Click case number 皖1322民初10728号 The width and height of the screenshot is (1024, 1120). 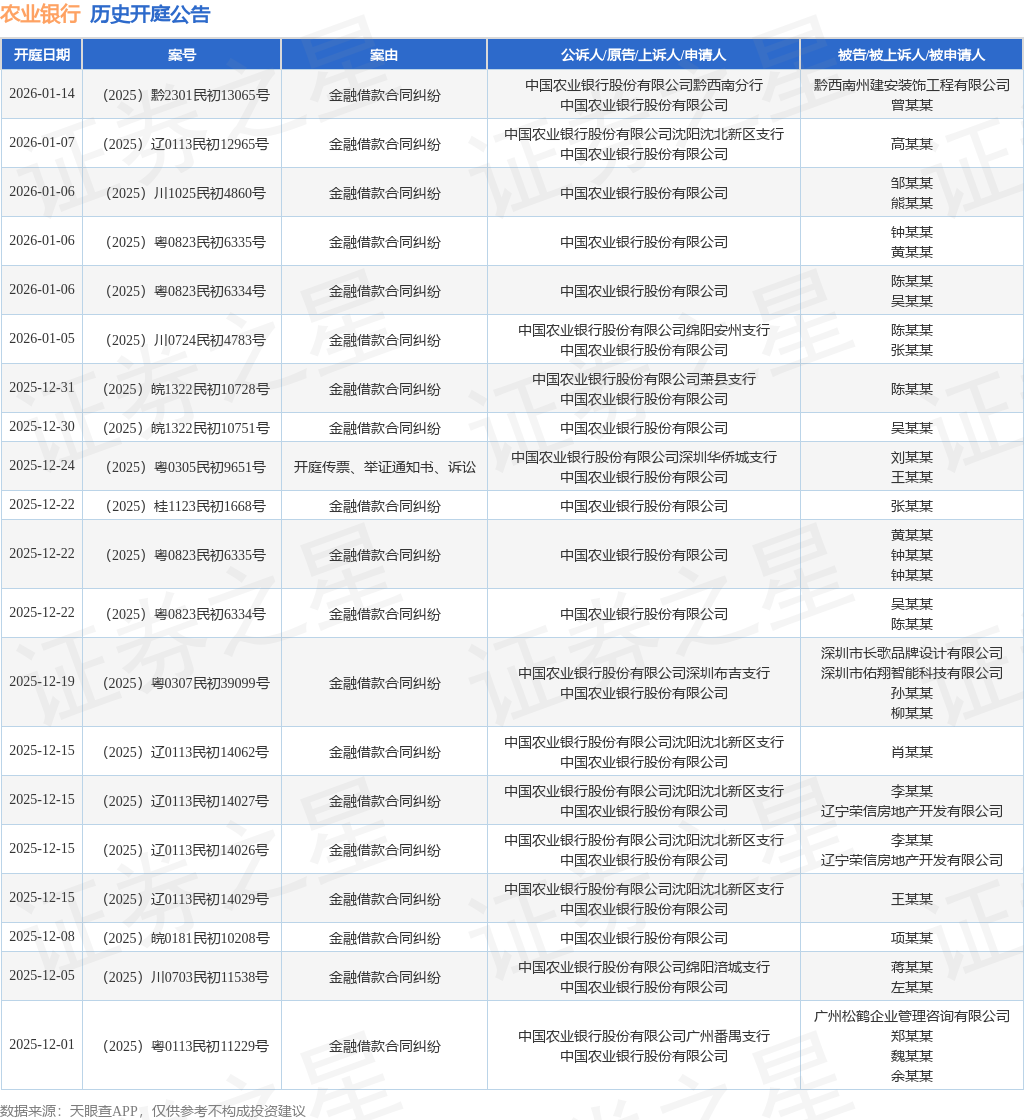tap(186, 389)
